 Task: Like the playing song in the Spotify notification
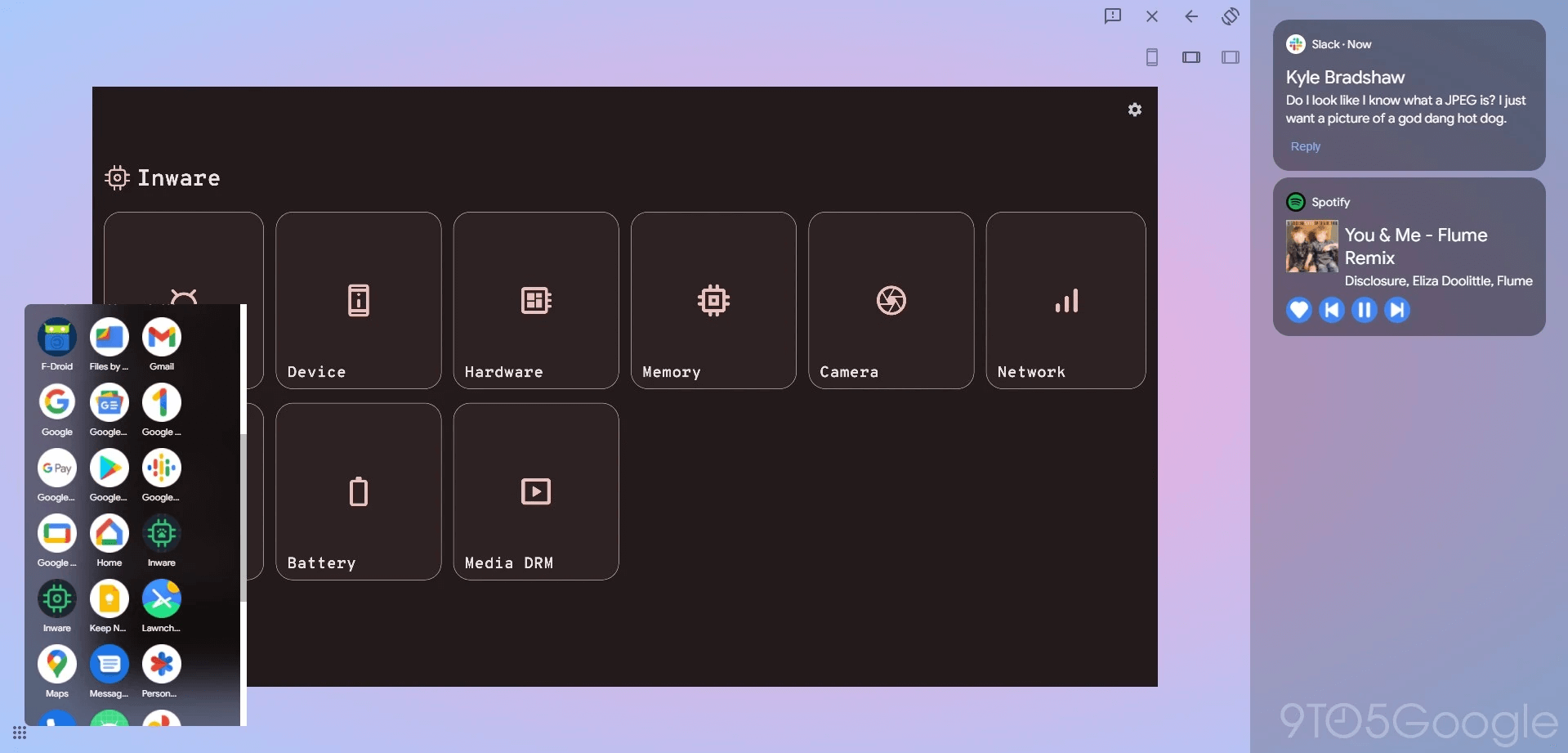coord(1298,310)
